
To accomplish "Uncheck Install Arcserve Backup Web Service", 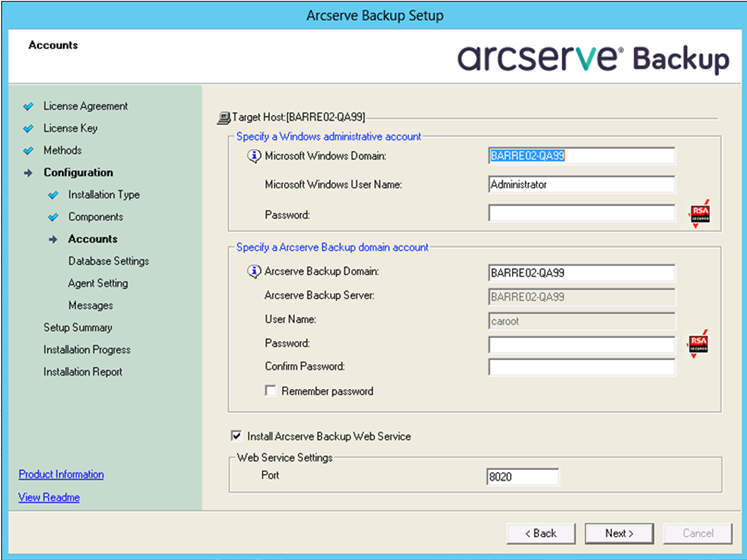I will pyautogui.click(x=236, y=436).
